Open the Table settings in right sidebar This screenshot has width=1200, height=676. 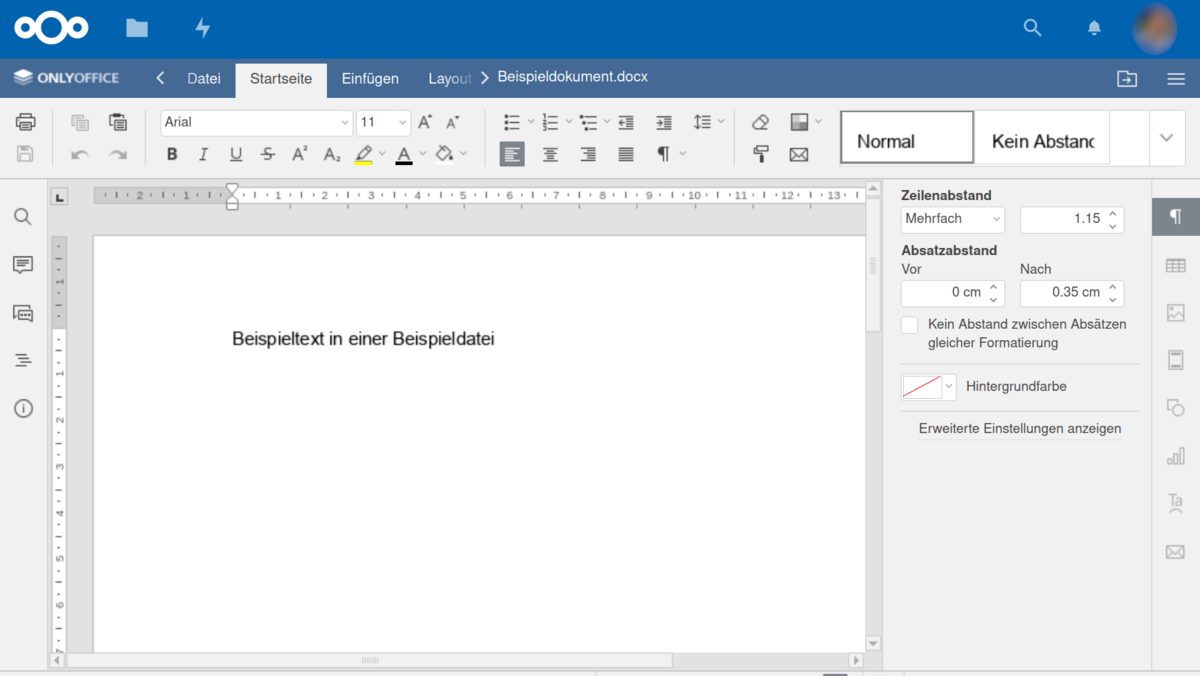pos(1175,265)
